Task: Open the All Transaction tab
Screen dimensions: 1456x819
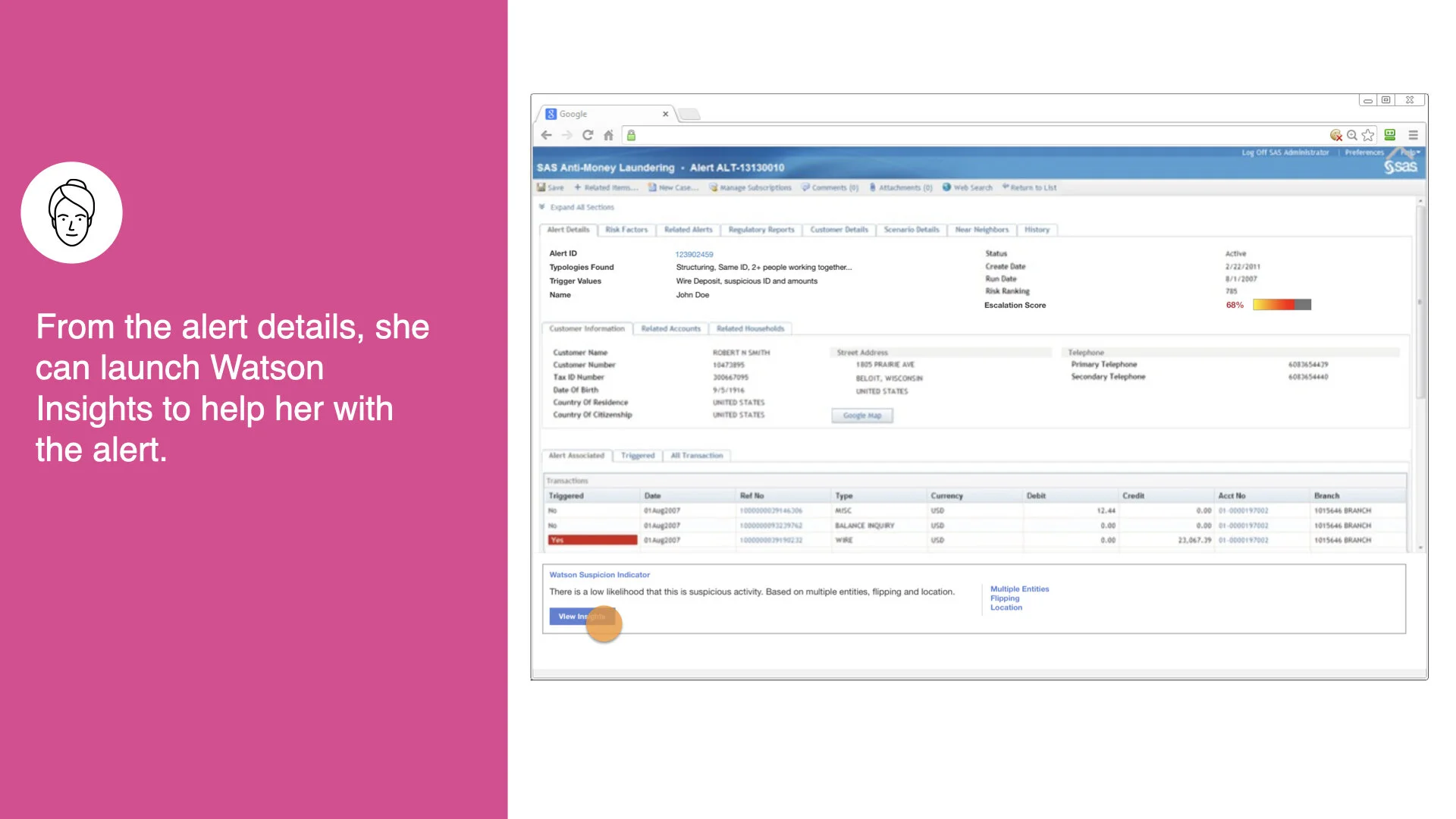Action: [696, 456]
